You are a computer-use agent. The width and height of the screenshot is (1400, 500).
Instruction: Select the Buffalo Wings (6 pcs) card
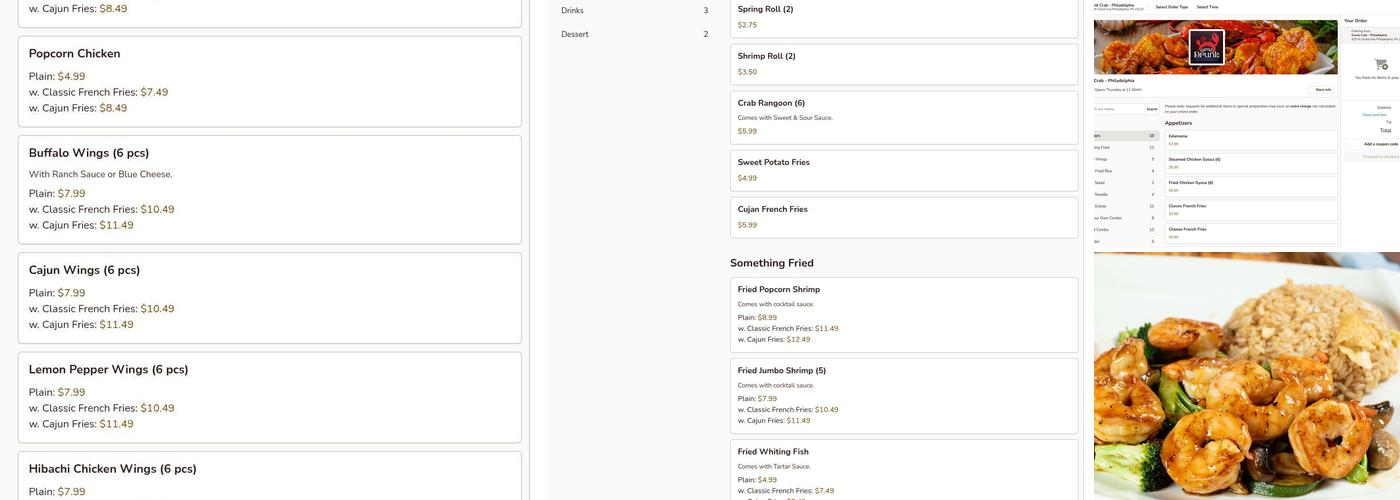(269, 189)
